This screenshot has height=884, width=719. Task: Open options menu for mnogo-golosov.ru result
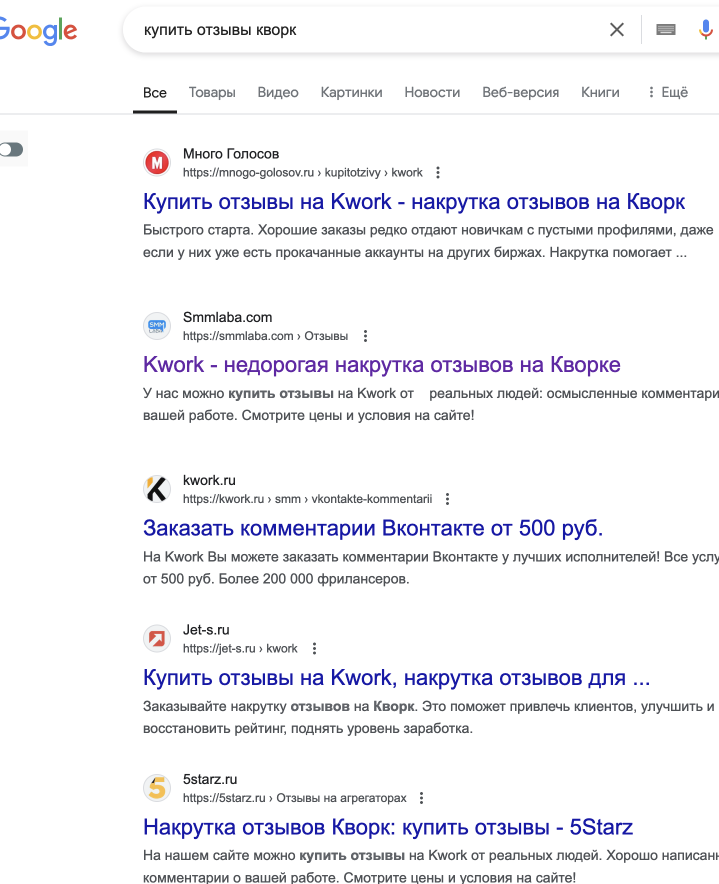(x=438, y=173)
